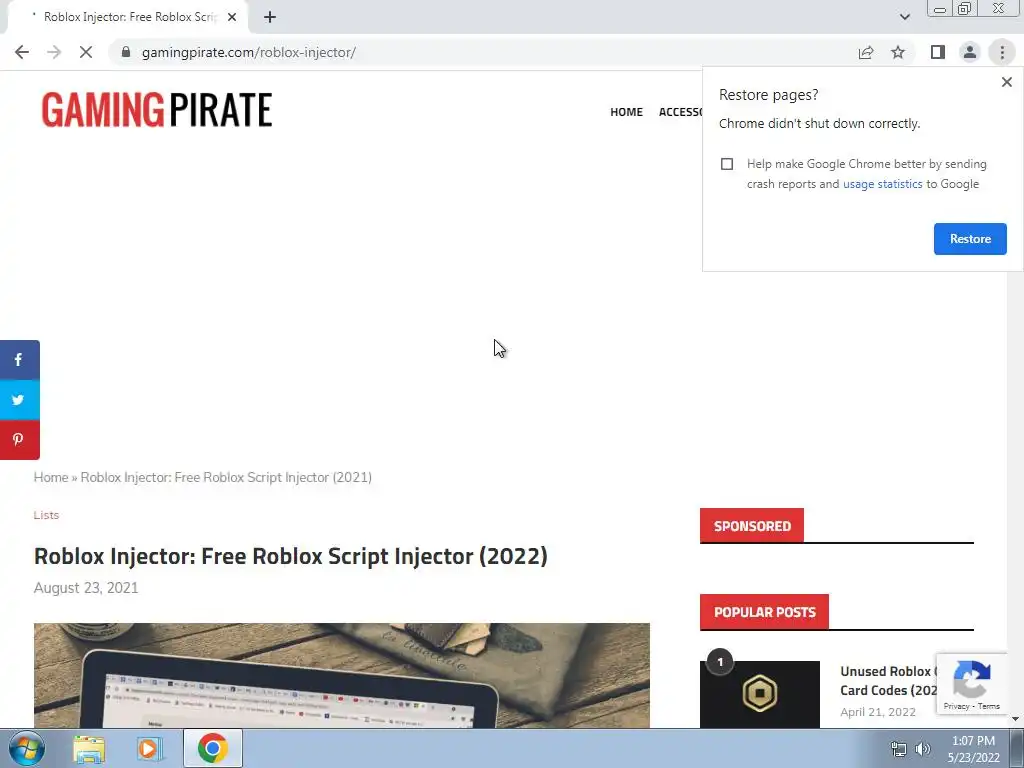Open the tab search chevron
Image resolution: width=1024 pixels, height=768 pixels.
click(x=904, y=17)
